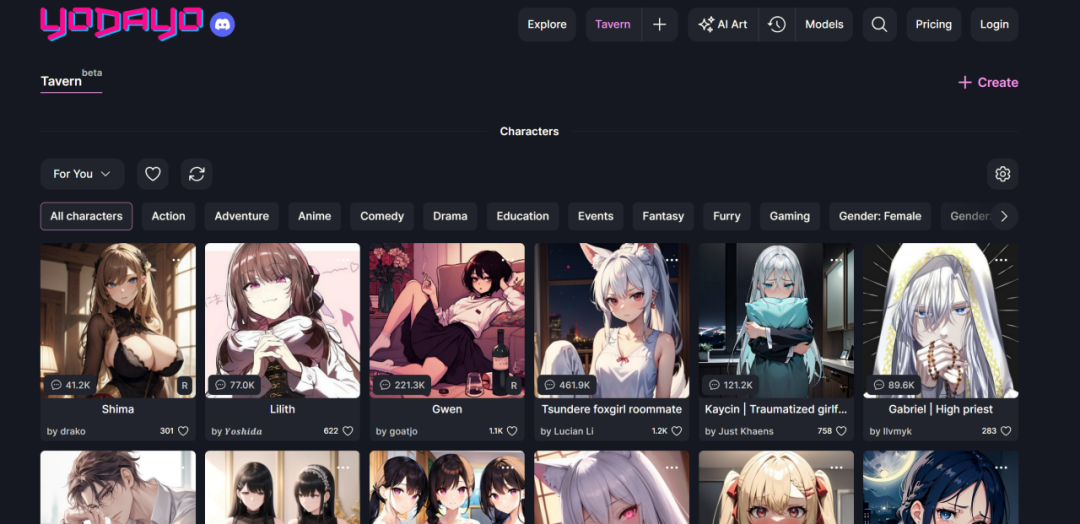Open the settings gear icon

click(1002, 174)
